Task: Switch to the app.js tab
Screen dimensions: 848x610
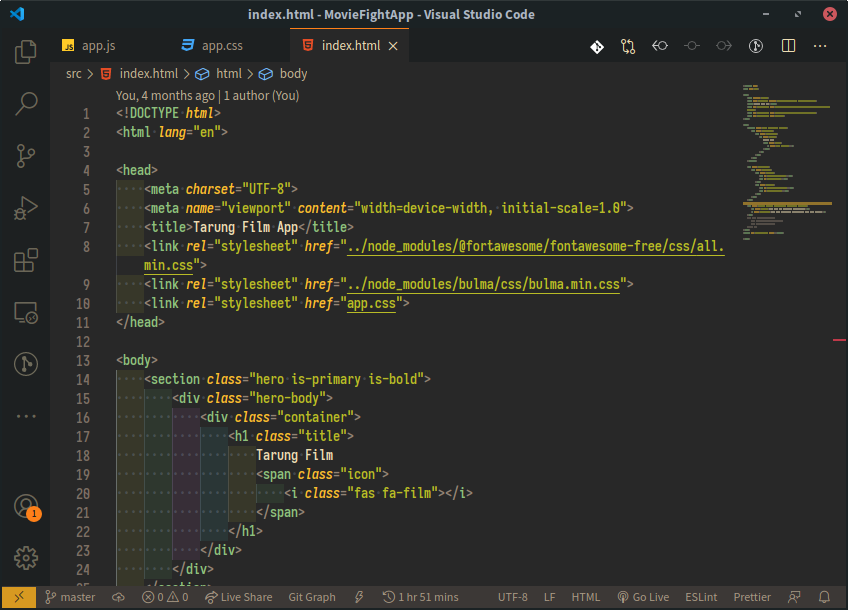Action: tap(97, 44)
